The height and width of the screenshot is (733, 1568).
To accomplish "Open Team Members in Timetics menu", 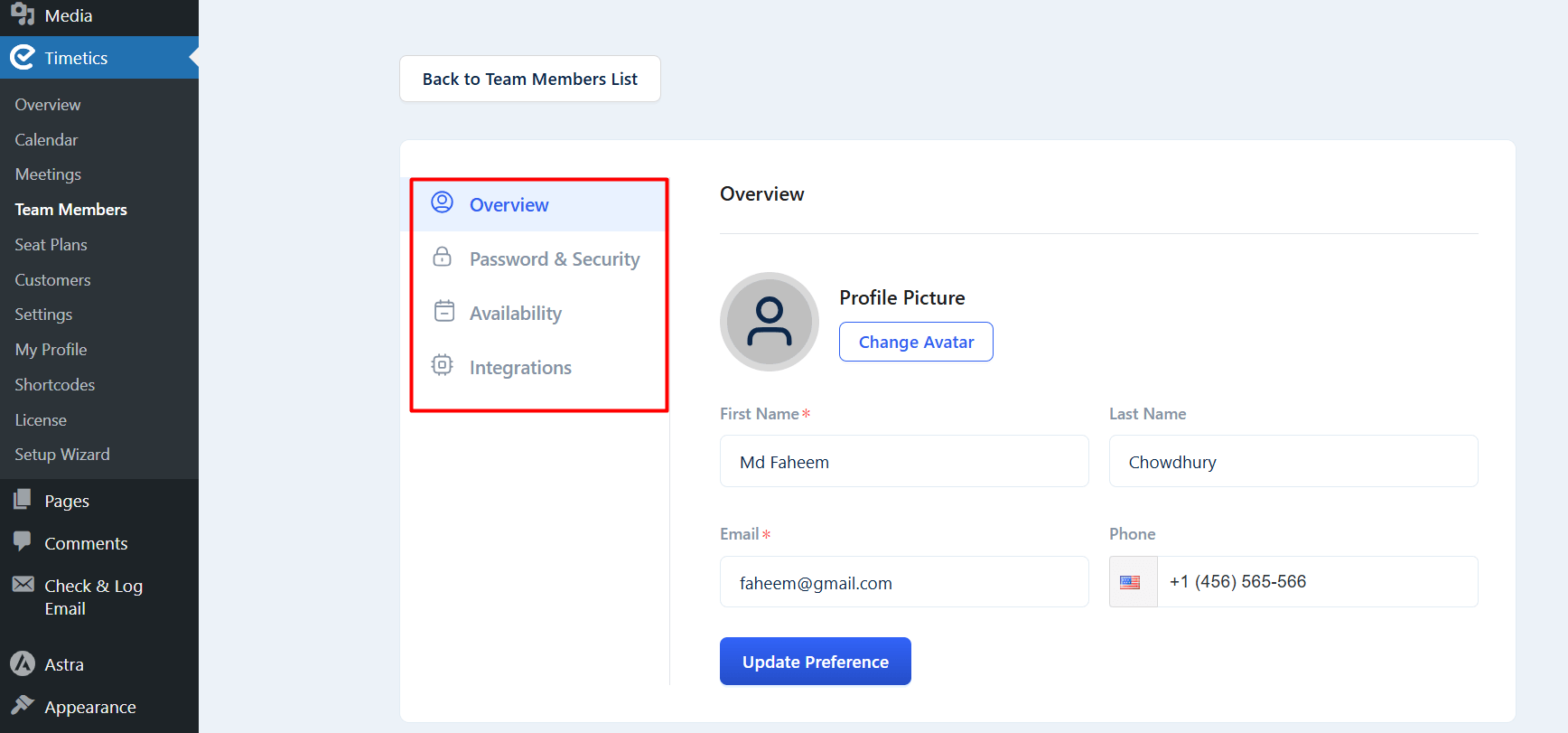I will point(70,210).
